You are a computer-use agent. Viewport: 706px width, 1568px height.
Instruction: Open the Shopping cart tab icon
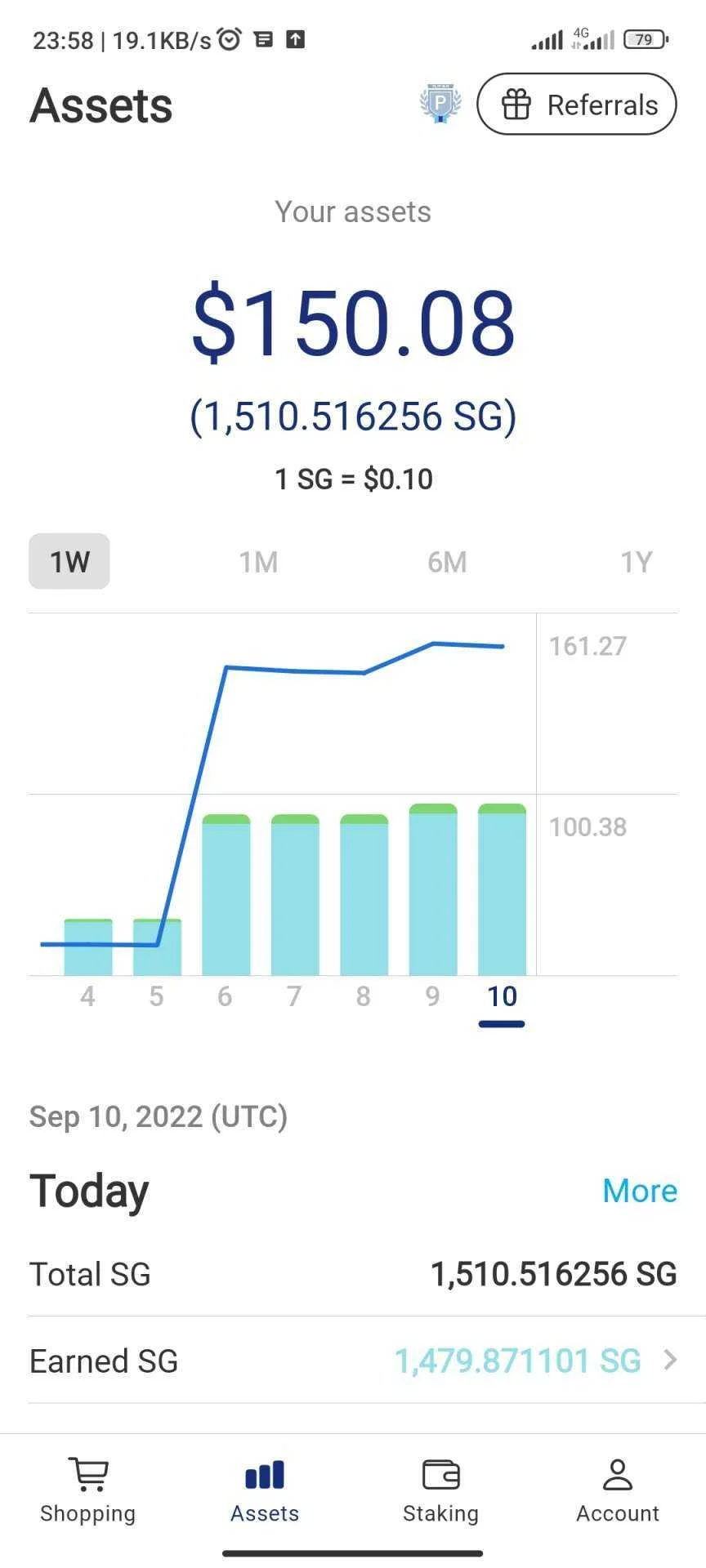tap(87, 1474)
